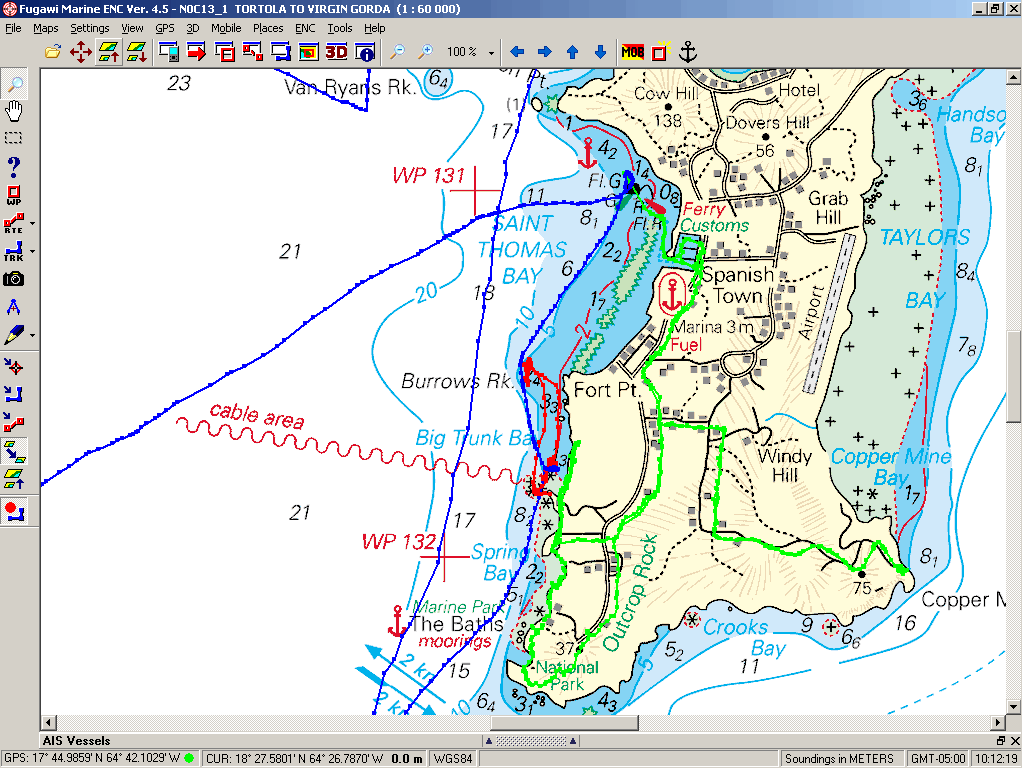The height and width of the screenshot is (768, 1024).
Task: Expand the pencil tool dropdown arrow
Action: click(x=32, y=336)
